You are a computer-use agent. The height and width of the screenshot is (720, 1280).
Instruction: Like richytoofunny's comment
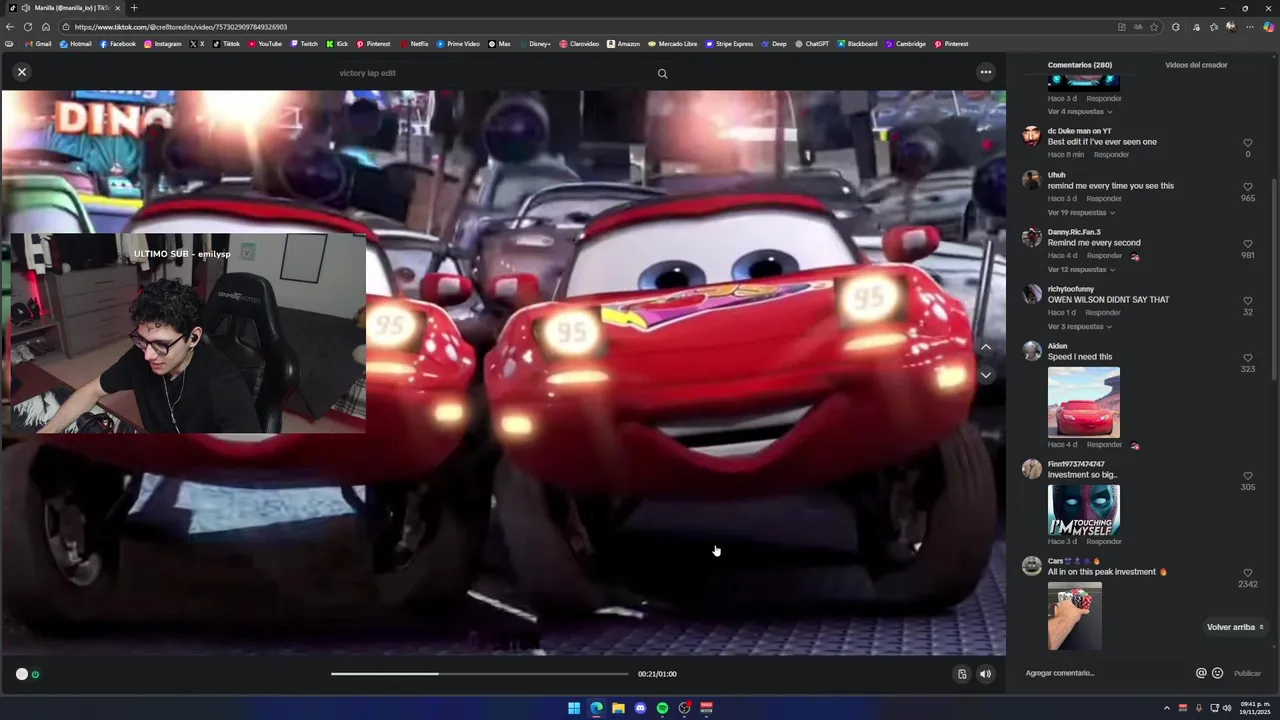[1247, 301]
